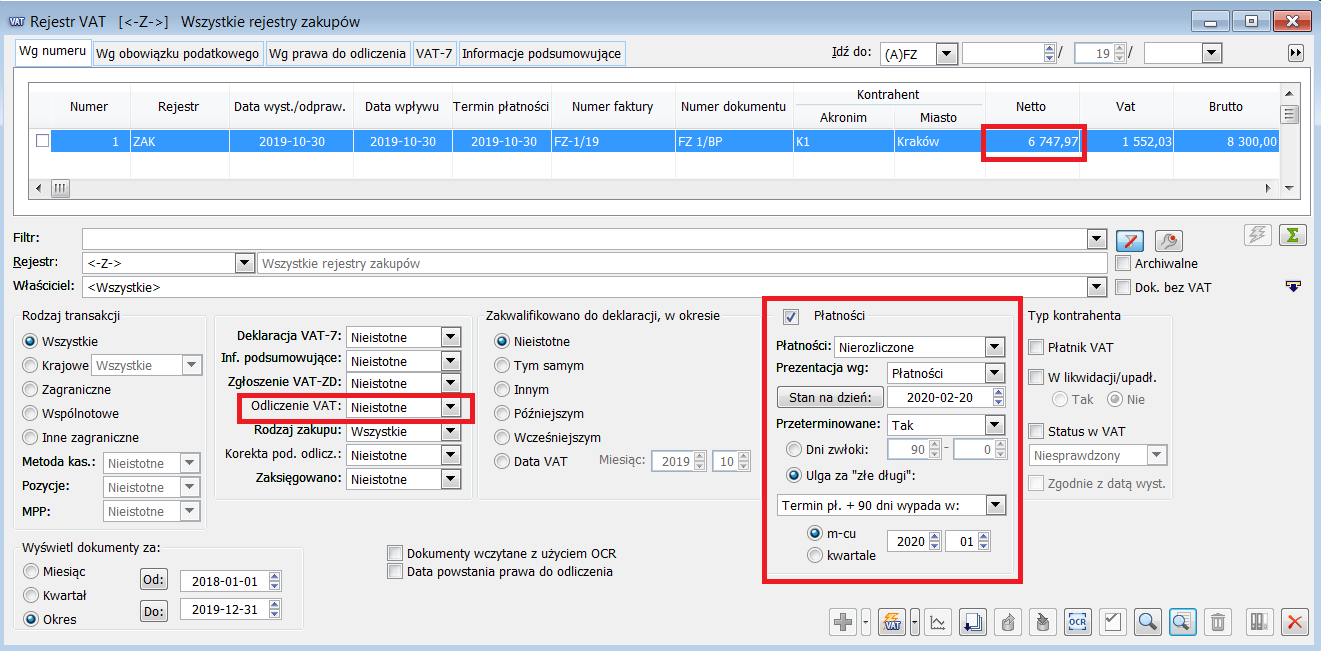
Task: Click the trash bin icon
Action: (1217, 622)
